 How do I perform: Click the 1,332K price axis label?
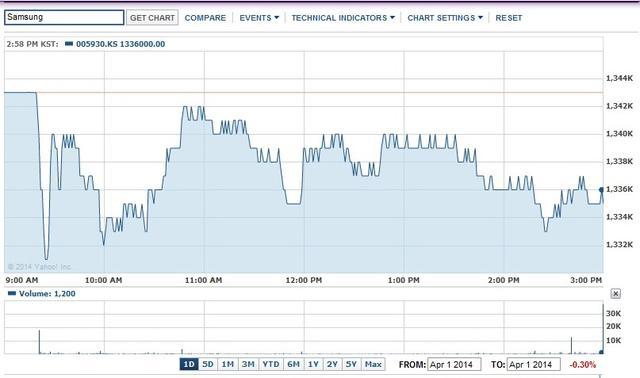619,245
